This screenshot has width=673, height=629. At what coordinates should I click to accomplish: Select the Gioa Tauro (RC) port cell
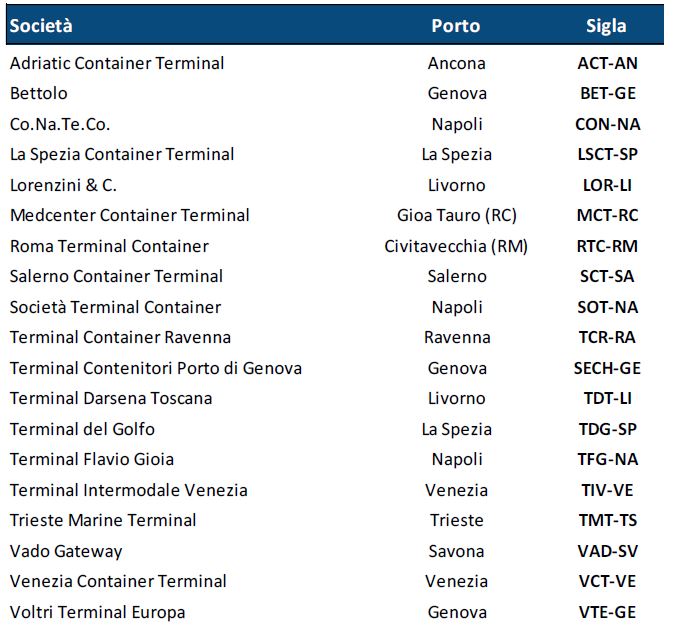pyautogui.click(x=457, y=215)
